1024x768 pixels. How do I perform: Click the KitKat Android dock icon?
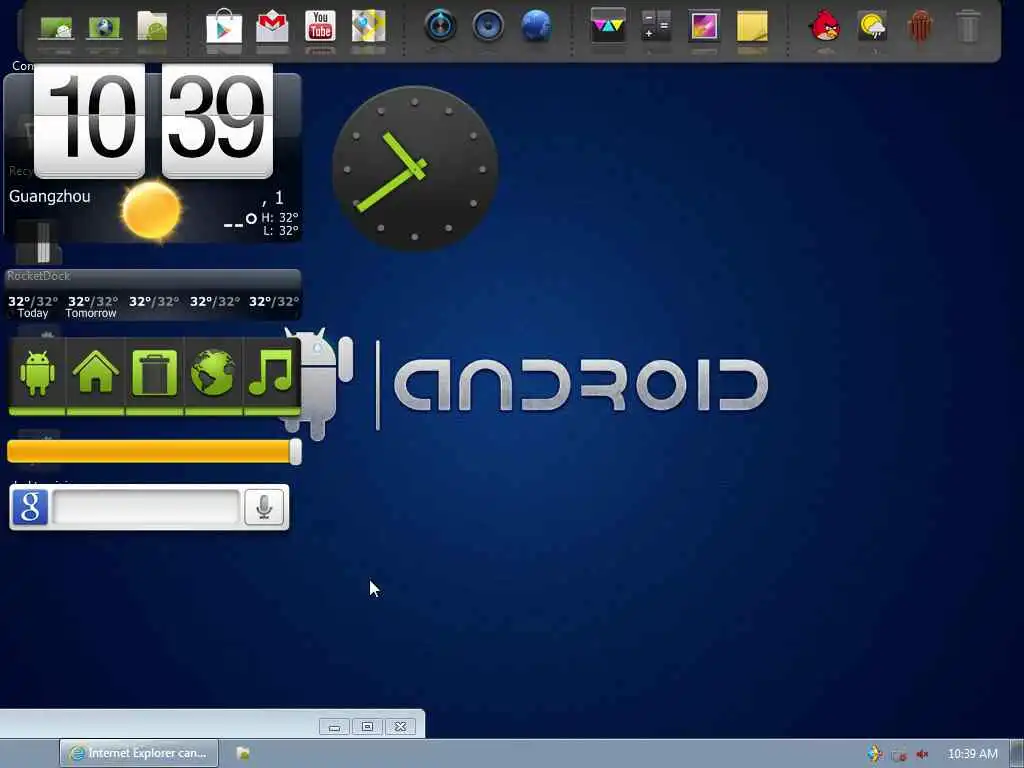pos(920,26)
